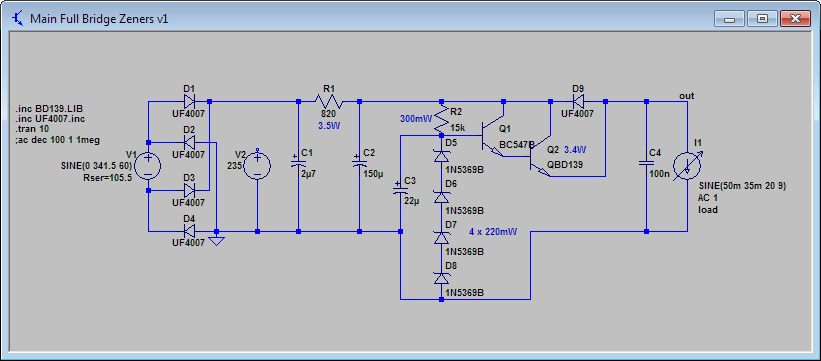Image resolution: width=821 pixels, height=361 pixels.
Task: Click the 'out' net label
Action: pyautogui.click(x=686, y=96)
